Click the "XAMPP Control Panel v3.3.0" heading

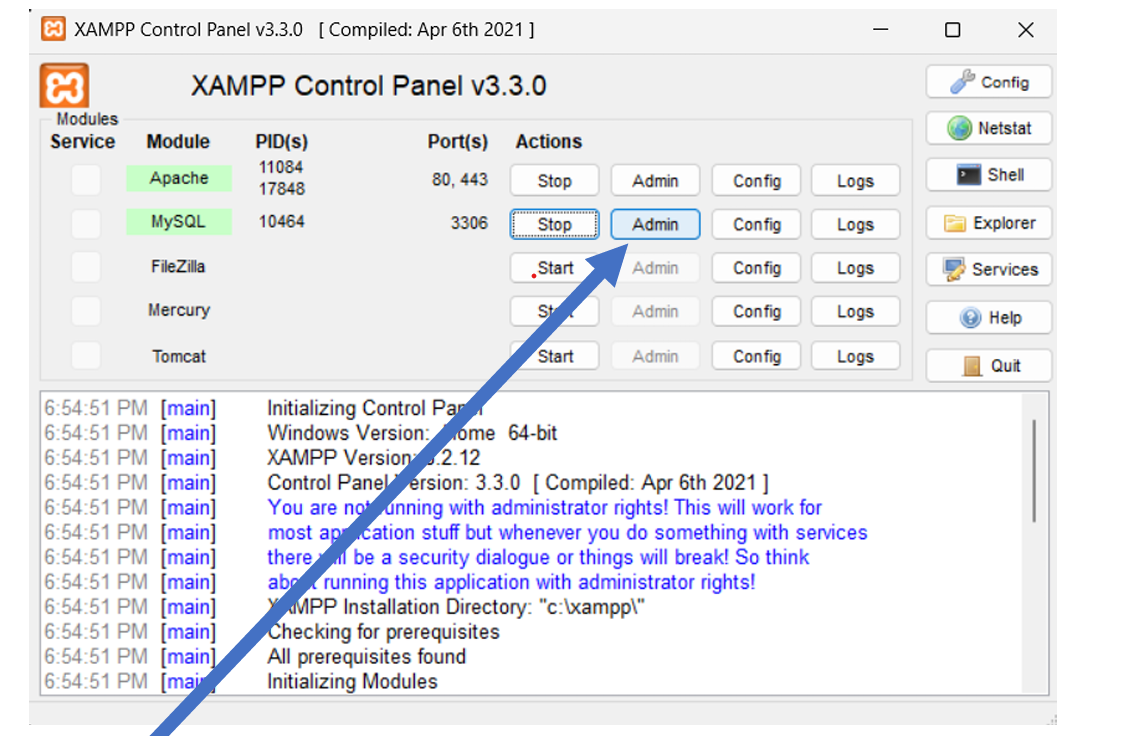tap(368, 86)
